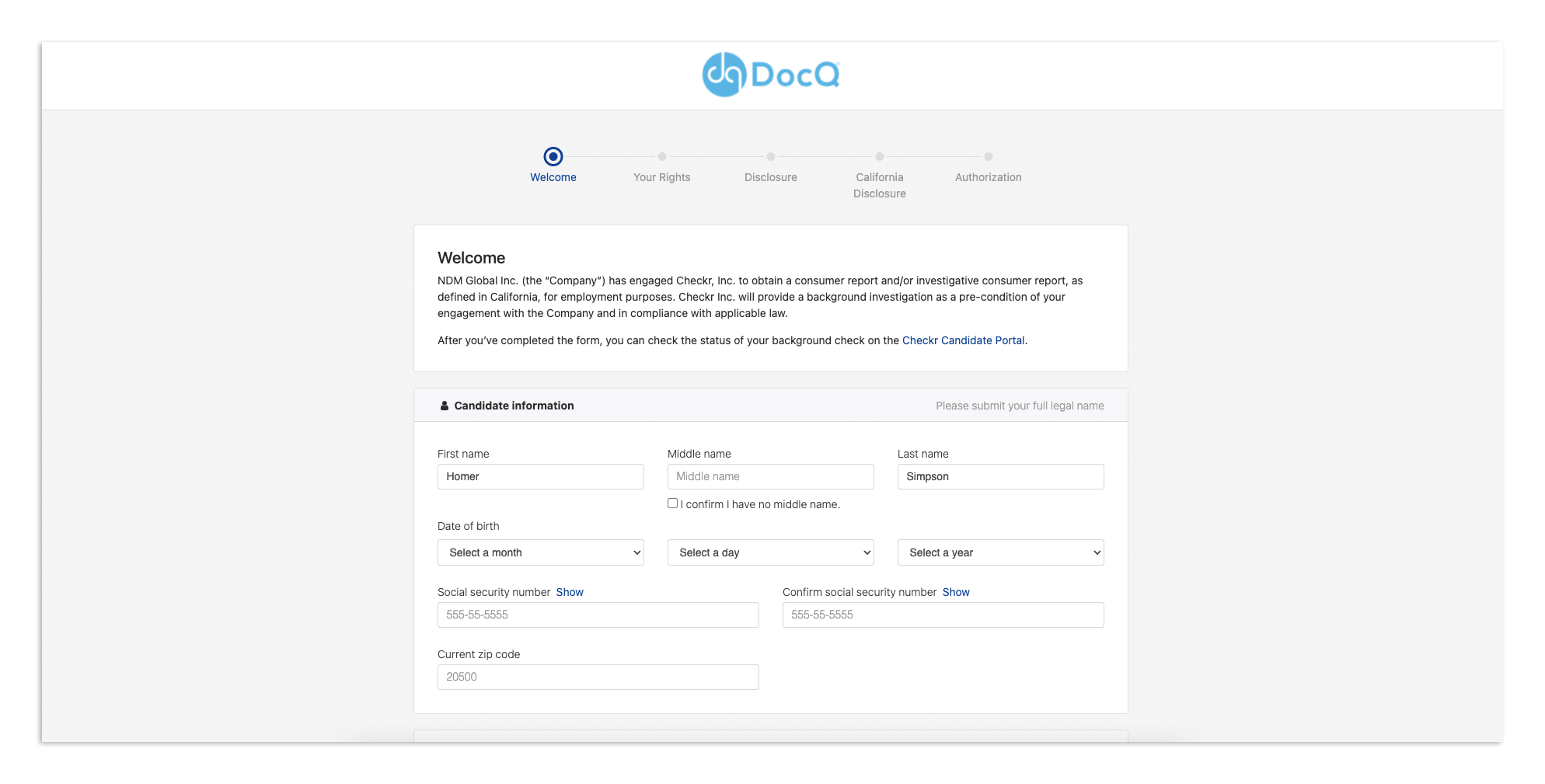Go to the Your Rights step label
This screenshot has width=1545, height=784.
click(x=662, y=177)
